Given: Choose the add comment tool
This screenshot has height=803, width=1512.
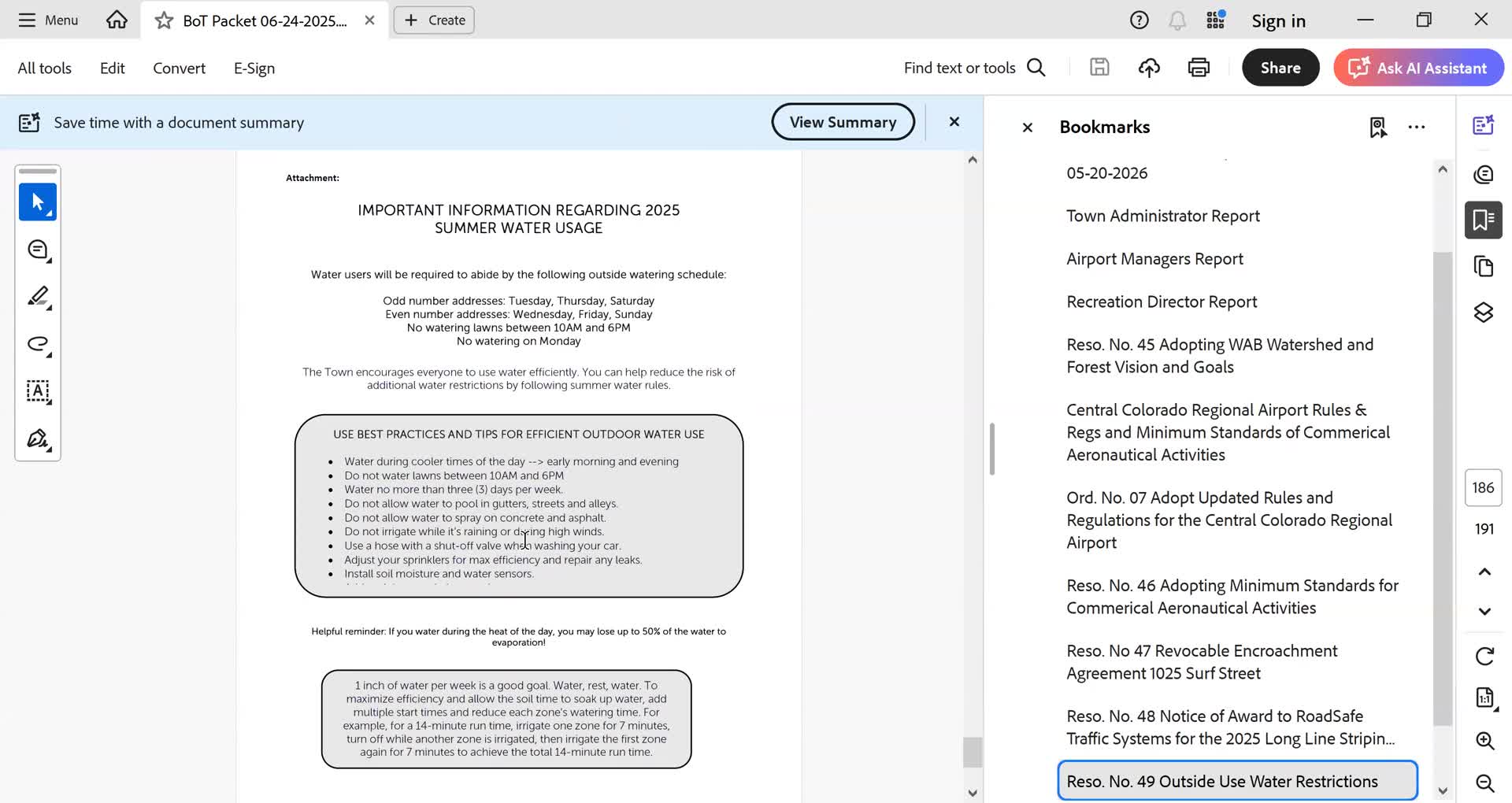Looking at the screenshot, I should click(37, 250).
